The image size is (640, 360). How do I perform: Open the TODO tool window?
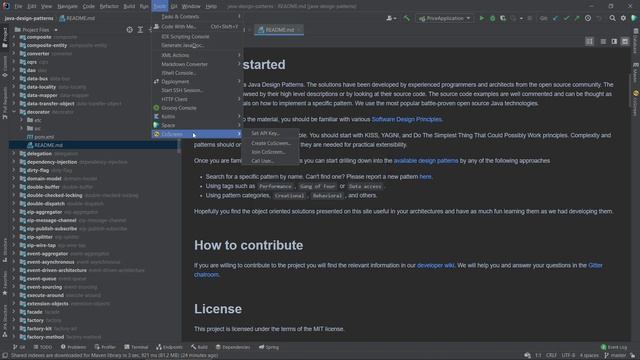click(x=43, y=347)
